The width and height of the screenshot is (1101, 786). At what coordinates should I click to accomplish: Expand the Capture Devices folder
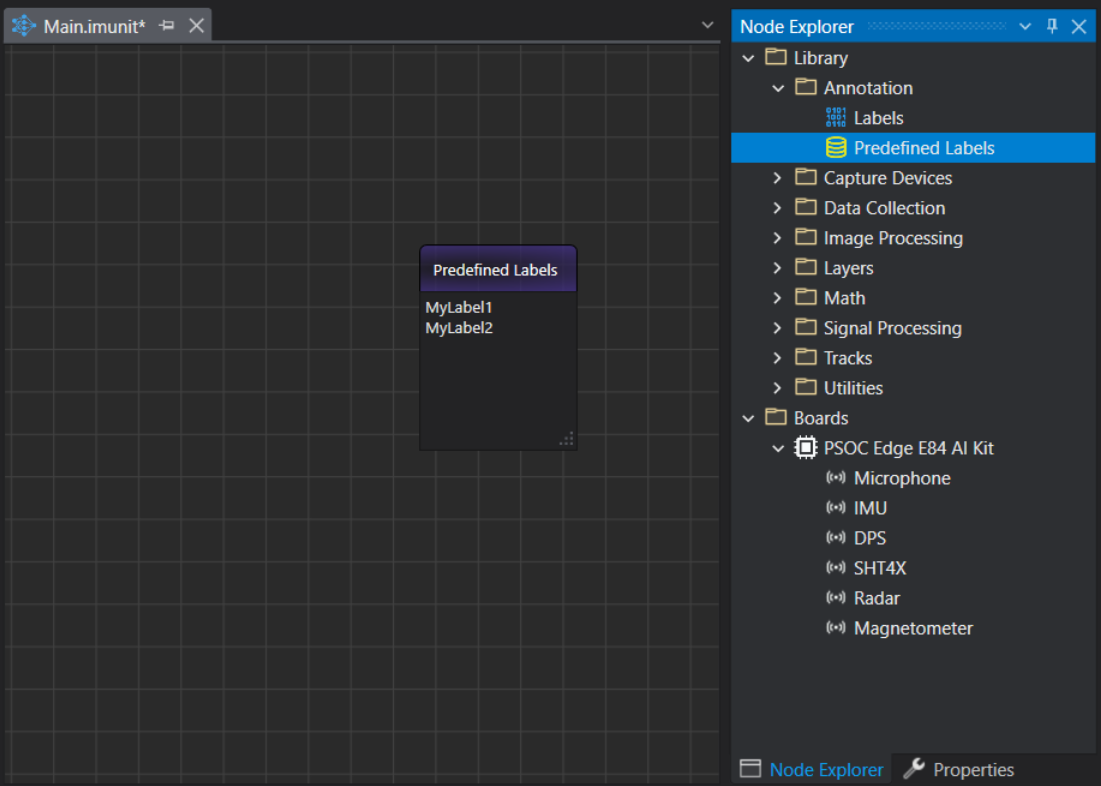click(778, 178)
